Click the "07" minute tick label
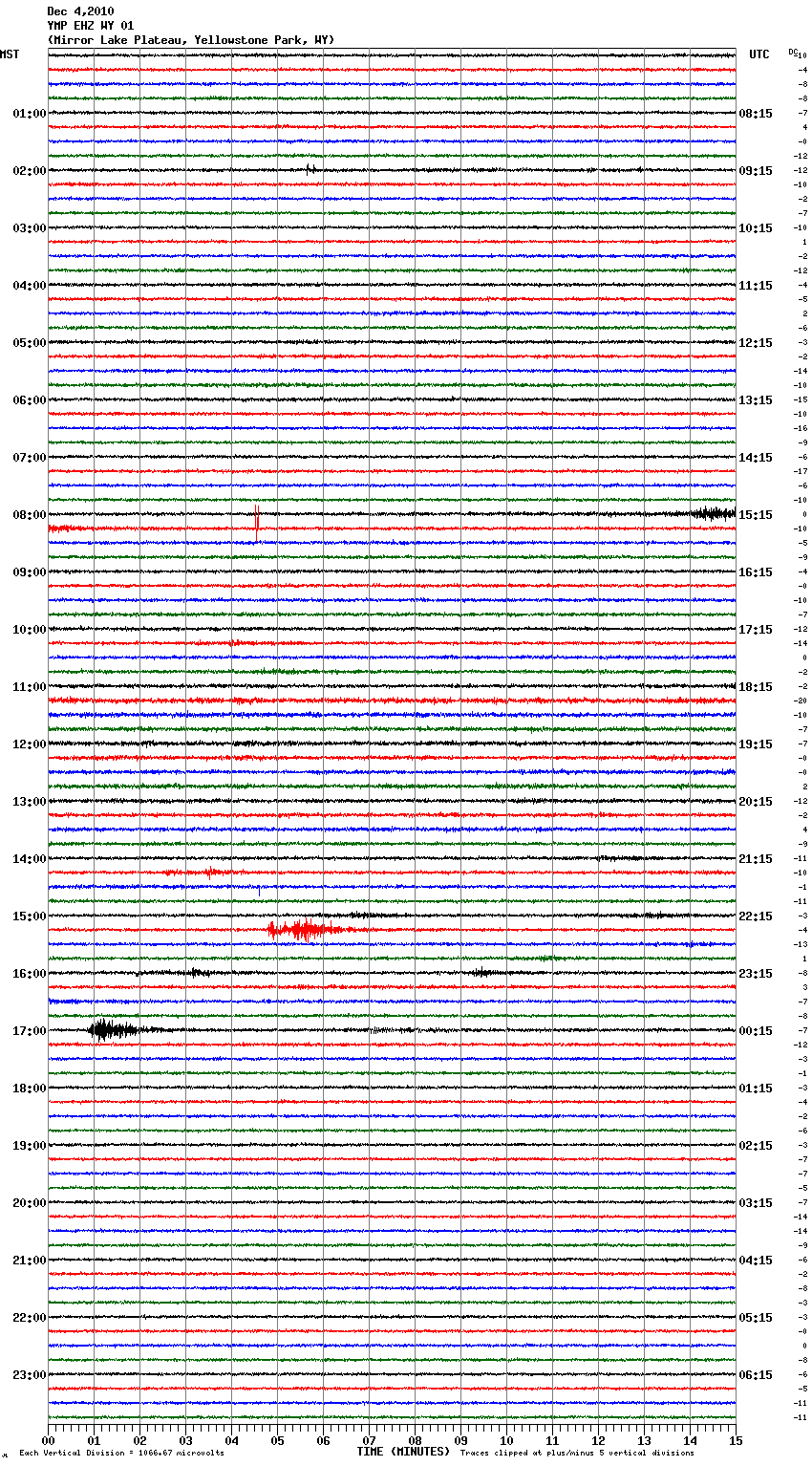Viewport: 812px width, 1466px height. pyautogui.click(x=369, y=1440)
